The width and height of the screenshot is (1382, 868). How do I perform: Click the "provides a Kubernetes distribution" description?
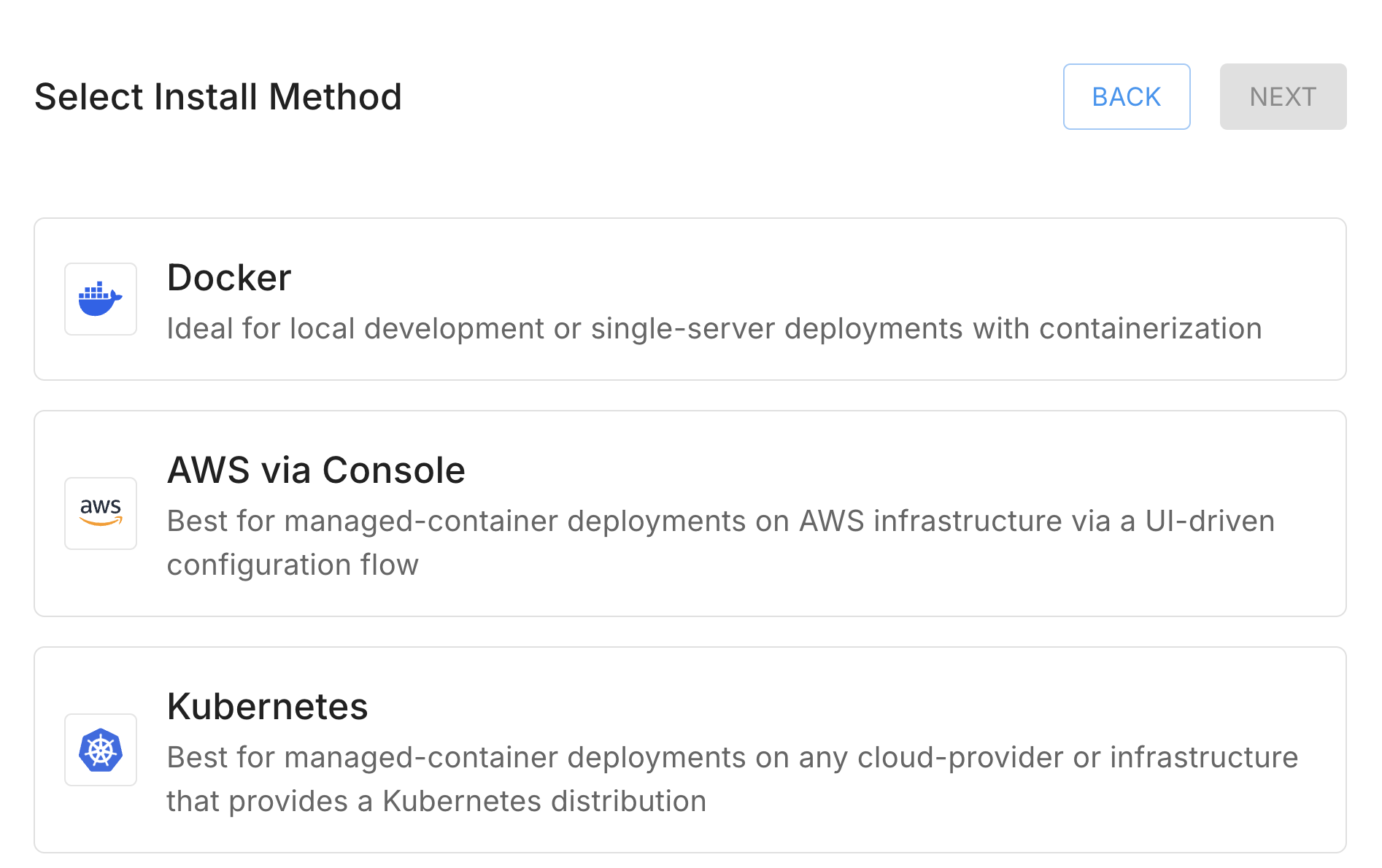tap(733, 780)
